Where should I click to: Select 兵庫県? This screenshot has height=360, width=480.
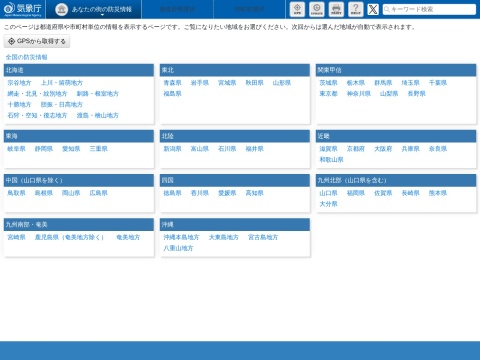point(410,149)
